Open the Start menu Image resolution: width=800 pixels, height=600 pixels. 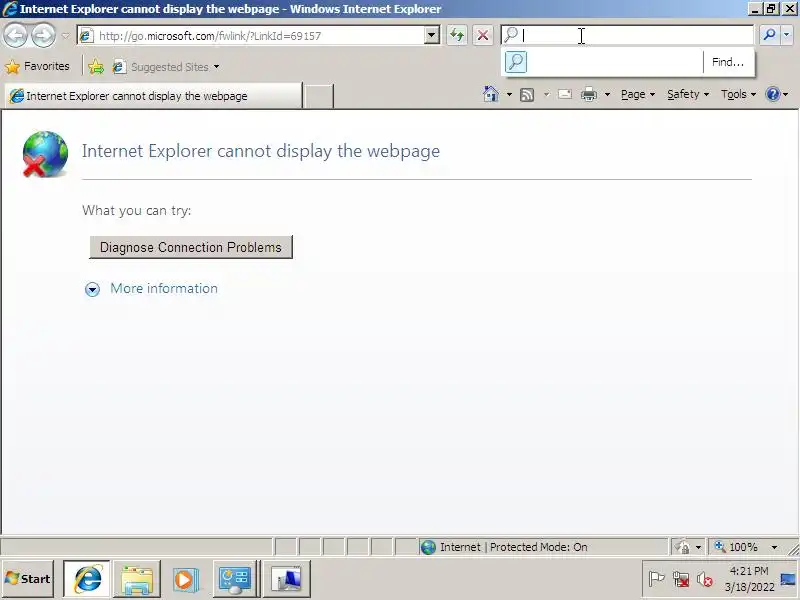coord(28,579)
